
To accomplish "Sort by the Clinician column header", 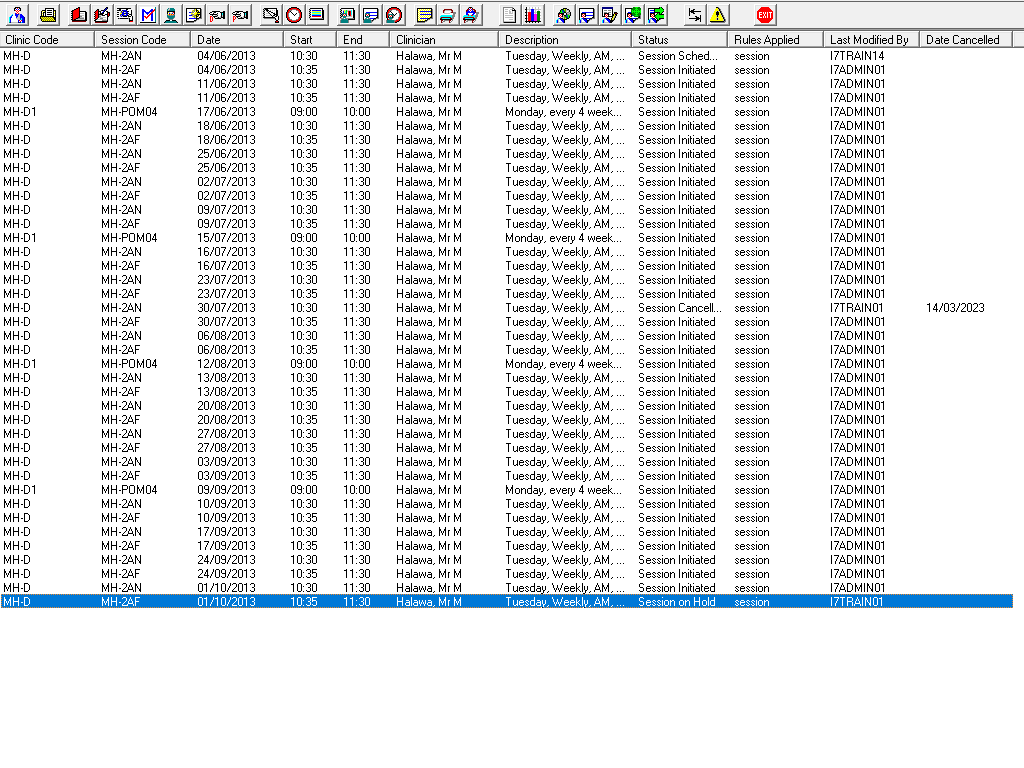I will point(444,39).
